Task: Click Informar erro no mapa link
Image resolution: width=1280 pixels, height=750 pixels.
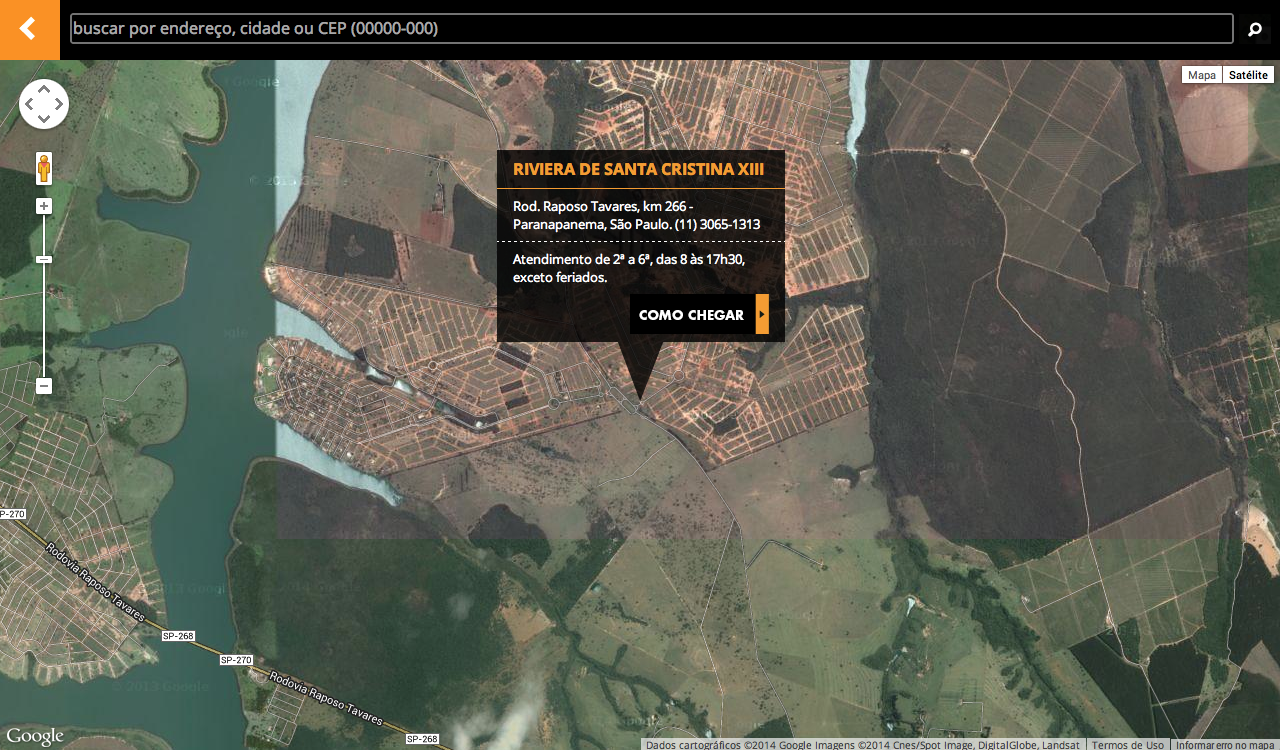Action: tap(1224, 744)
